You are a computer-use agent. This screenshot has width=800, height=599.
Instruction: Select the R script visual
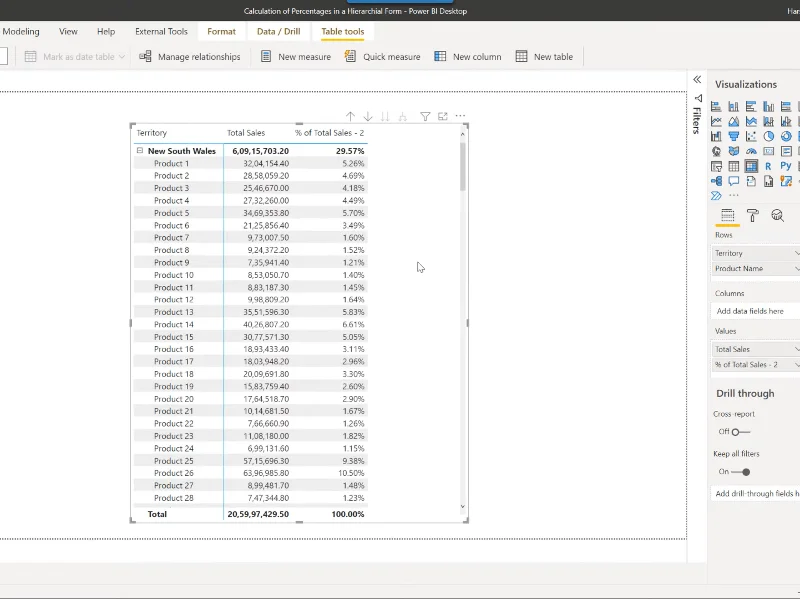[x=768, y=166]
